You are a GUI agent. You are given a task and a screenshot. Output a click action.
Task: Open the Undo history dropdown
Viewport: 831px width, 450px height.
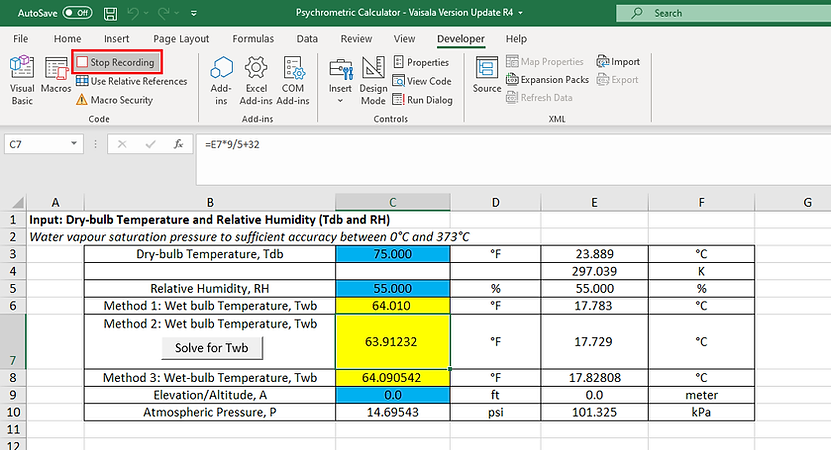(146, 13)
